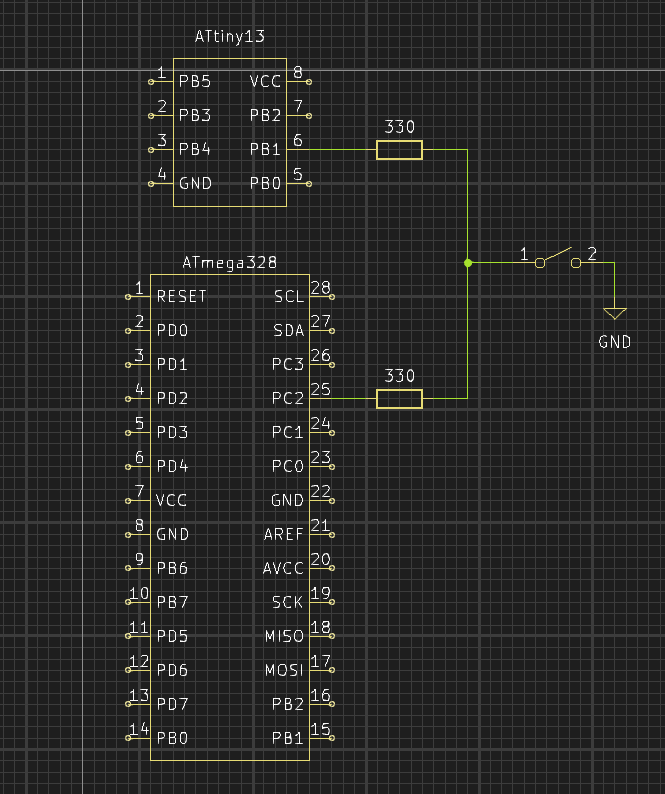Image resolution: width=665 pixels, height=794 pixels.
Task: Select the ATtiny13 component title
Action: (229, 36)
